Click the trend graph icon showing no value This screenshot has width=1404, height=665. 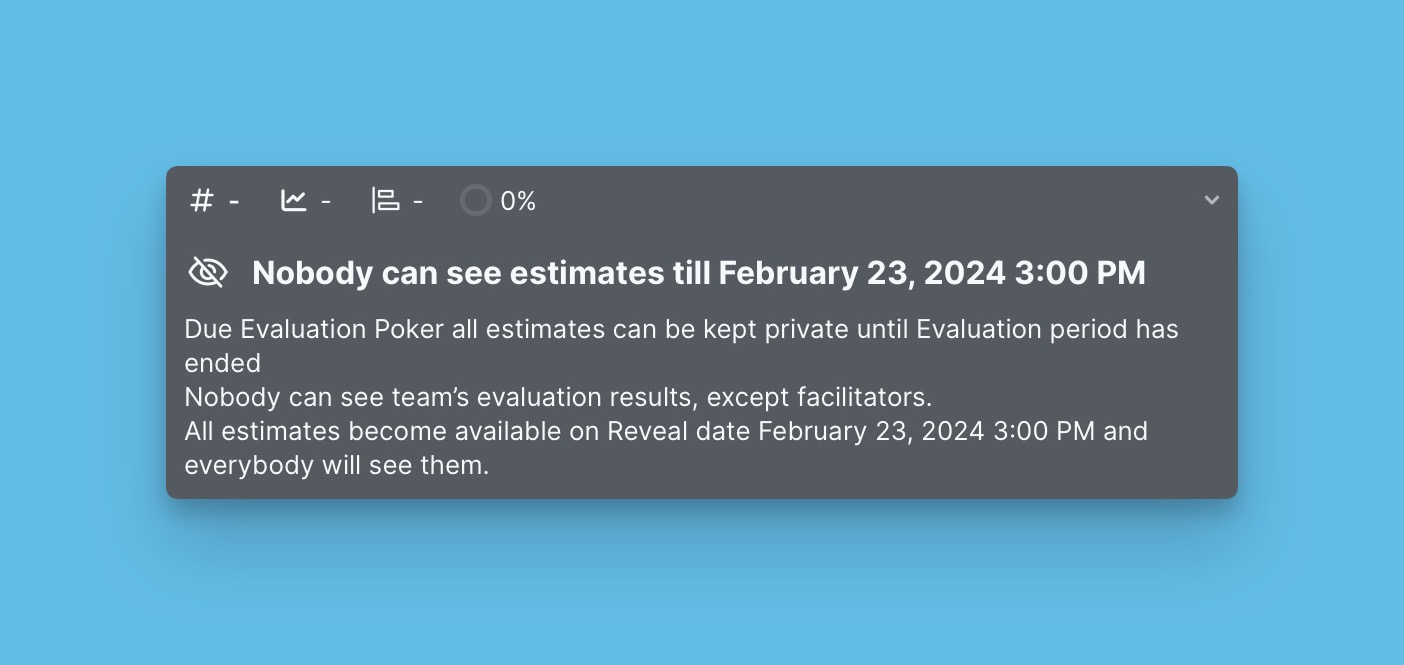[x=293, y=200]
